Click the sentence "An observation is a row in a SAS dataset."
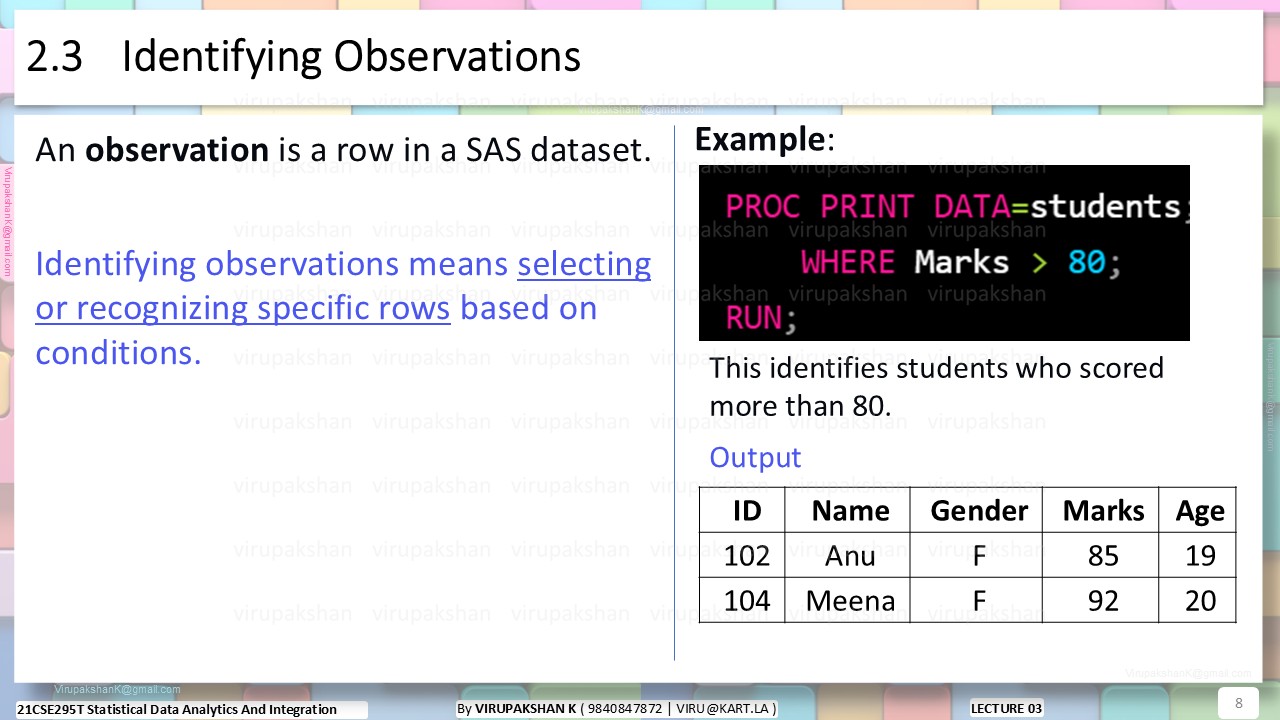This screenshot has width=1280, height=720. click(343, 150)
